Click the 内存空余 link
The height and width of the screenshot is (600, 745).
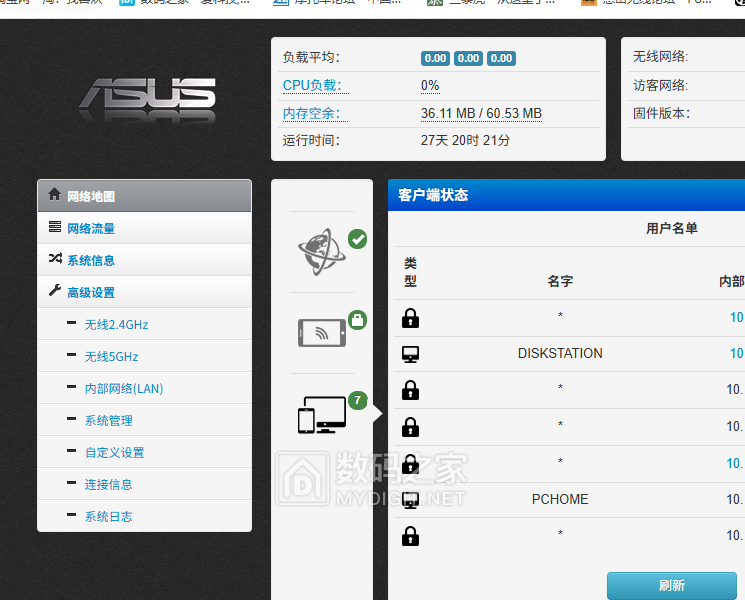[315, 114]
